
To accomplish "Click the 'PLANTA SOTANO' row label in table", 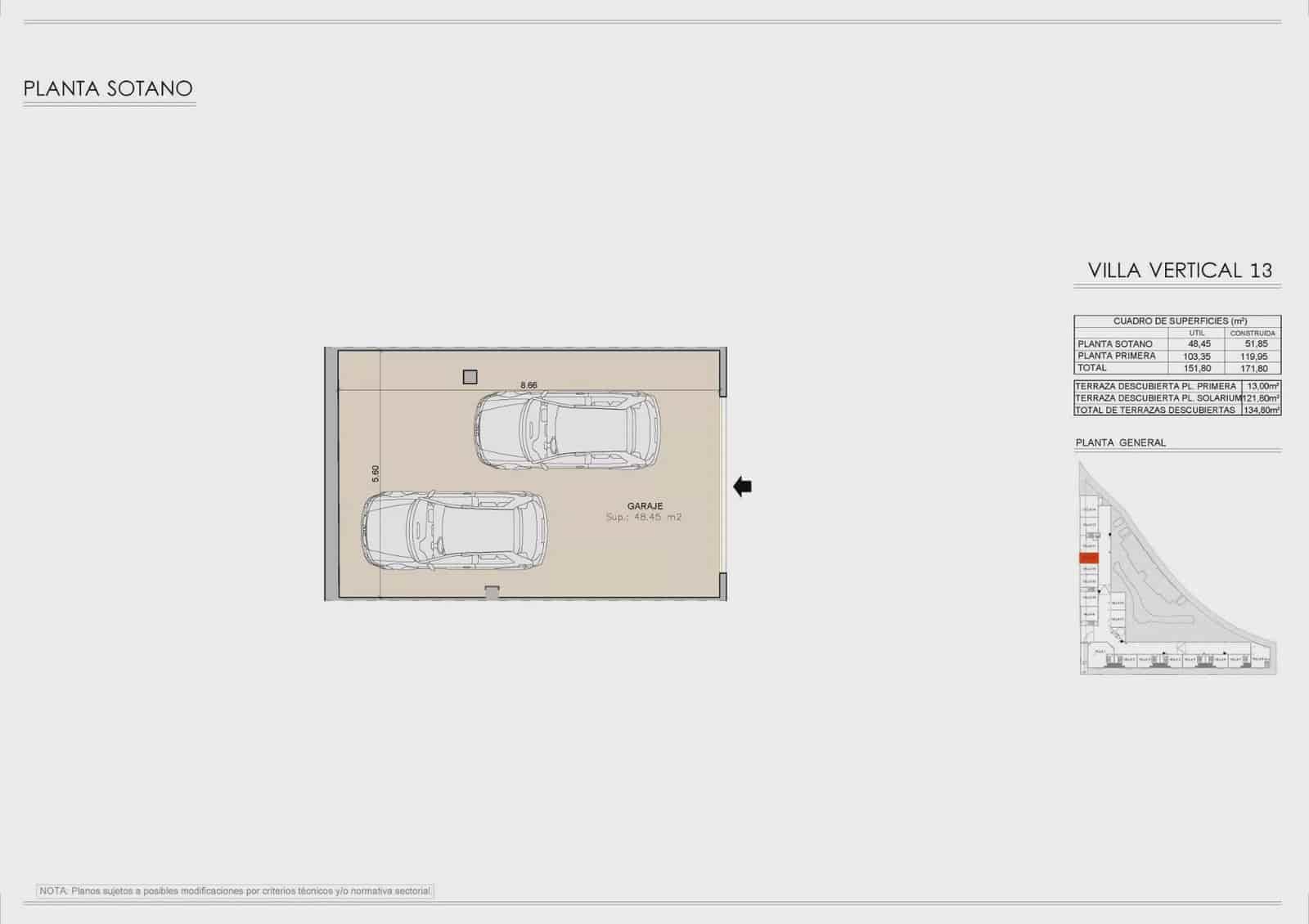I will point(1115,344).
